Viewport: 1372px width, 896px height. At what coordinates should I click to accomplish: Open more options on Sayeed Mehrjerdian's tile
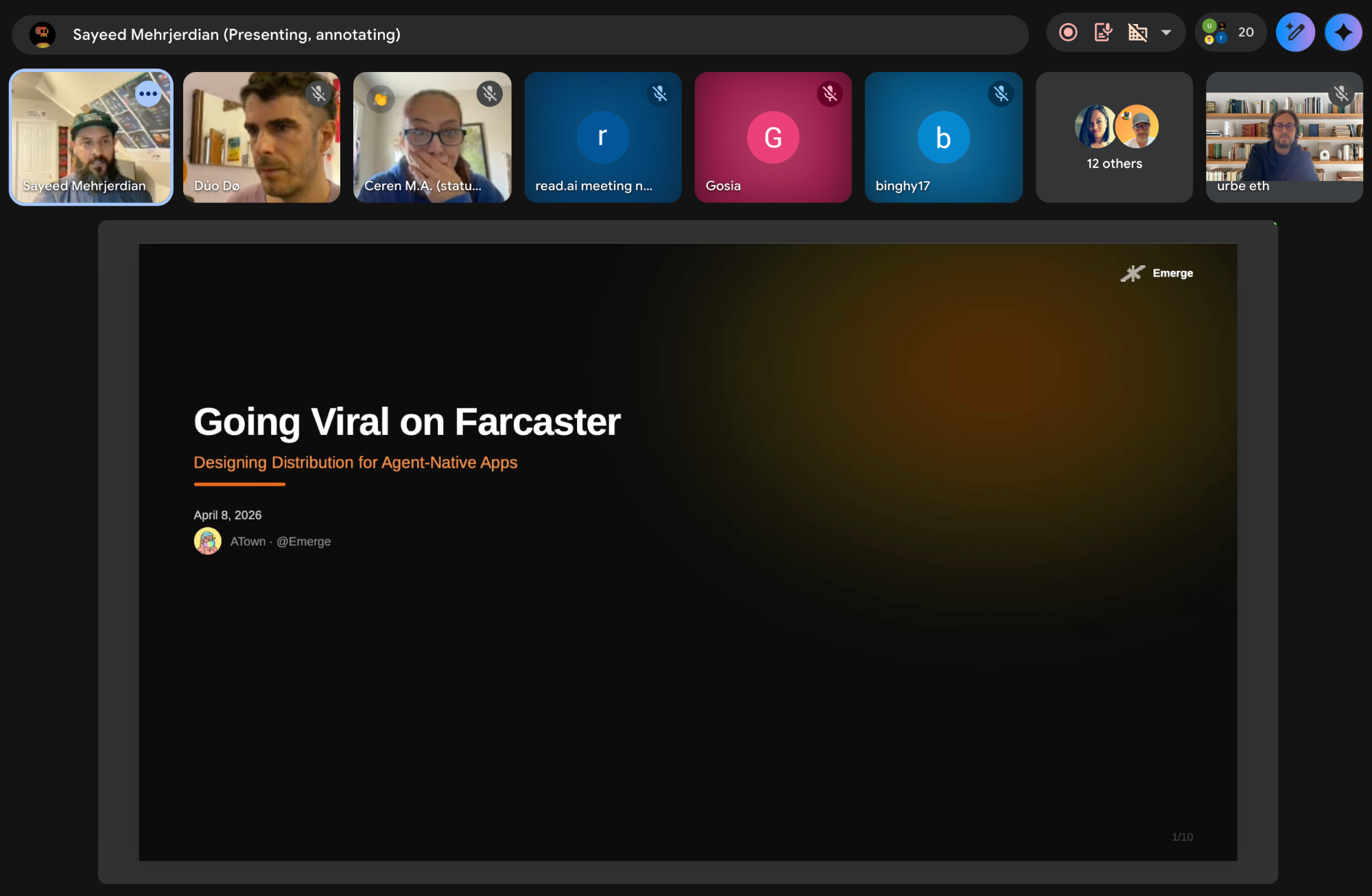pos(148,94)
